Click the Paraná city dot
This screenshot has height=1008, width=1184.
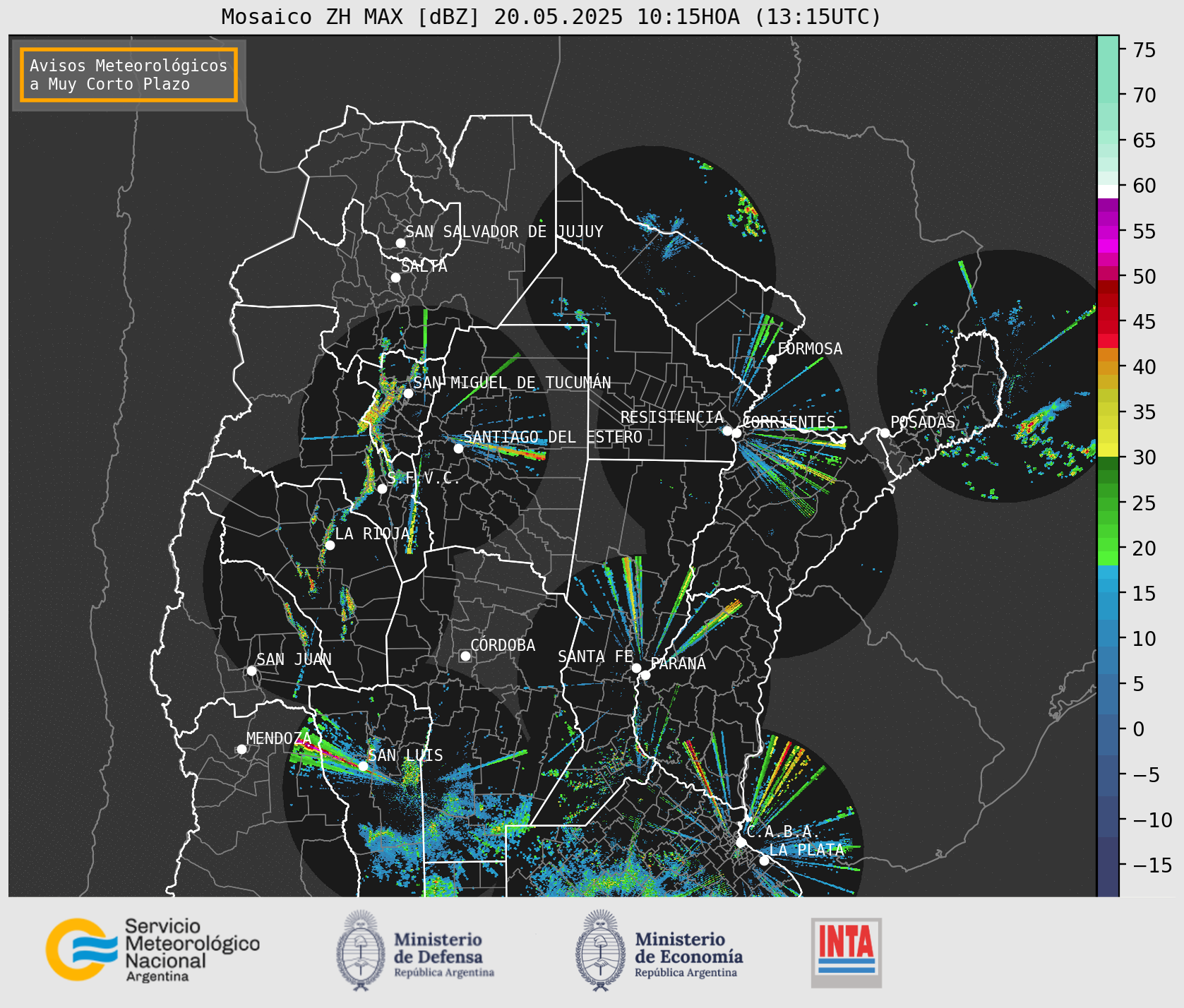(x=645, y=676)
